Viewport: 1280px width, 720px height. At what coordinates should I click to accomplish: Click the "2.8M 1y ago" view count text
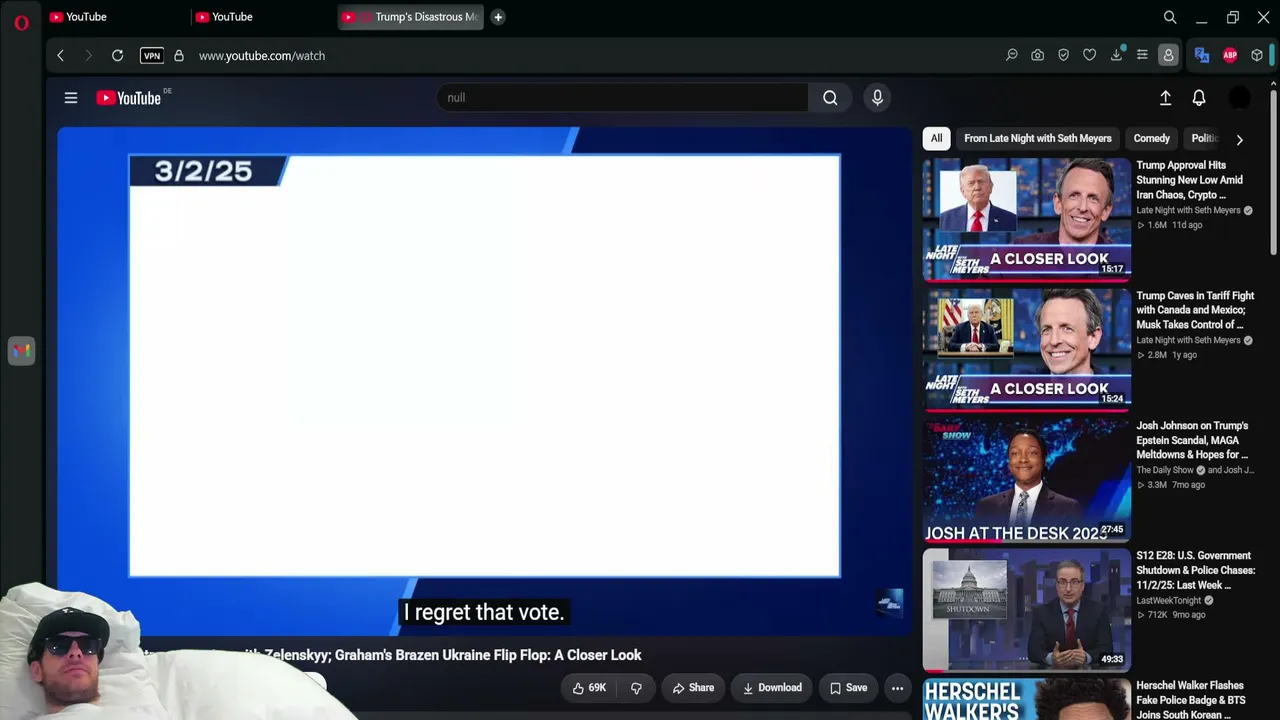pos(1168,355)
